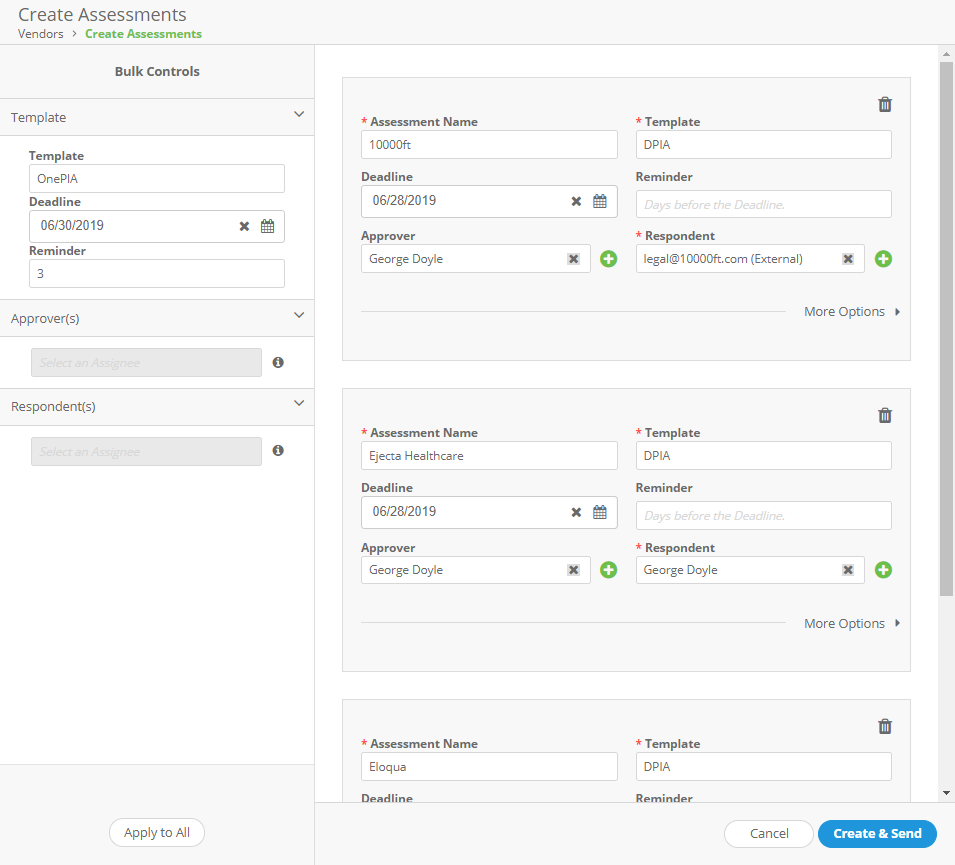
Task: Navigate back to Vendors via breadcrumb
Action: tap(40, 33)
